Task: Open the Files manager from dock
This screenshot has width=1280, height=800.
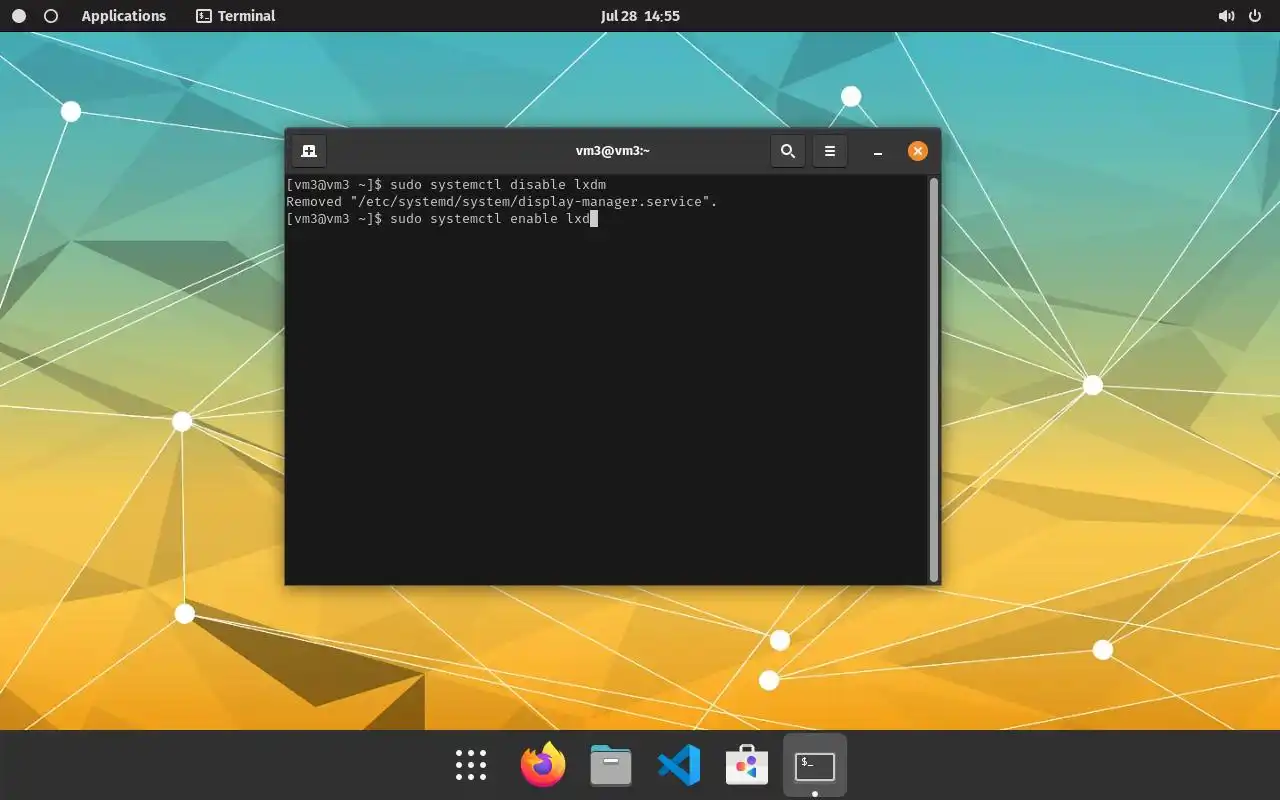Action: coord(611,765)
